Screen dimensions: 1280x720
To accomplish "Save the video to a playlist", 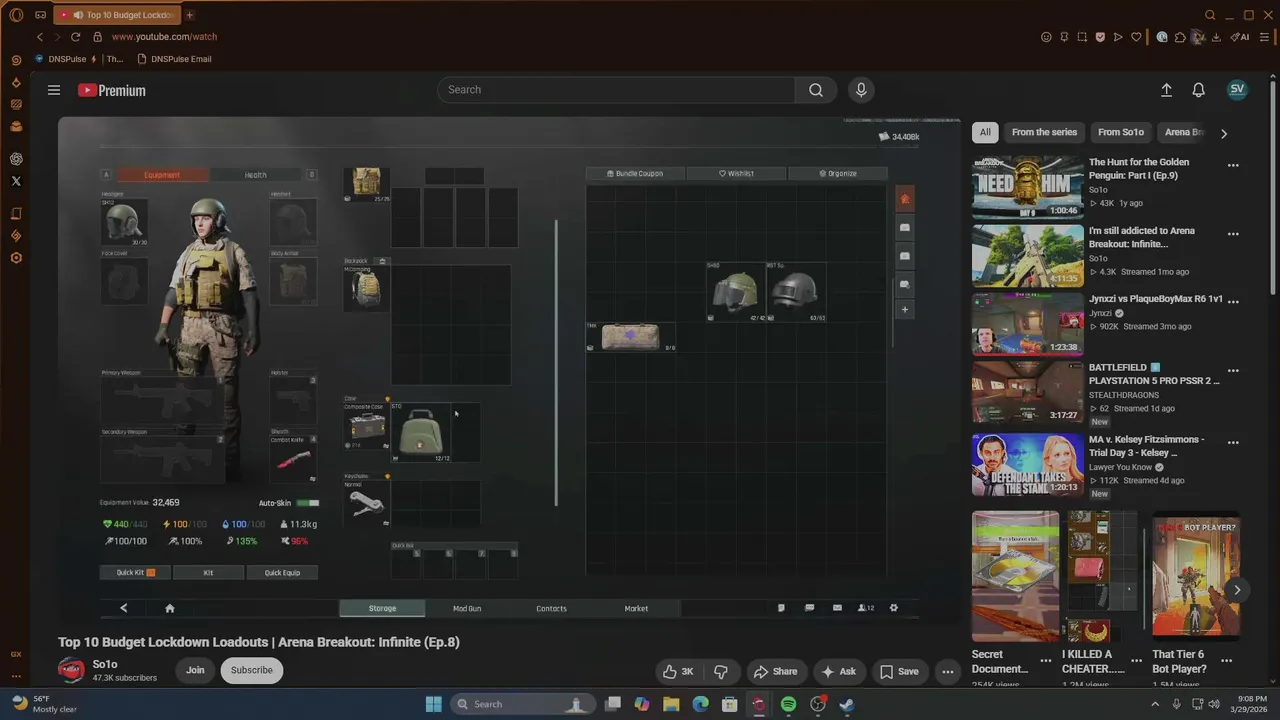I will coord(899,672).
